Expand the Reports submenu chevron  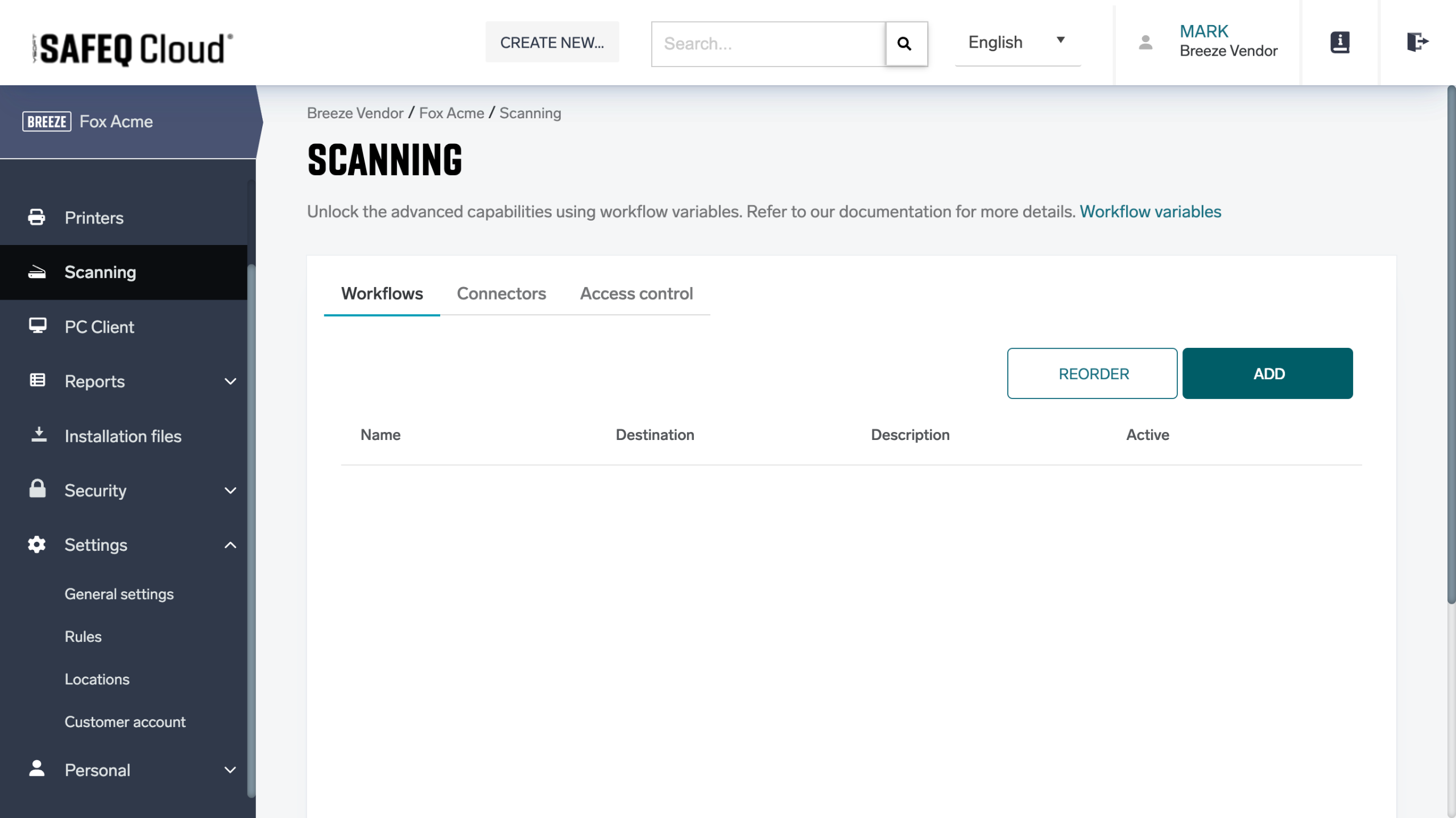tap(230, 381)
